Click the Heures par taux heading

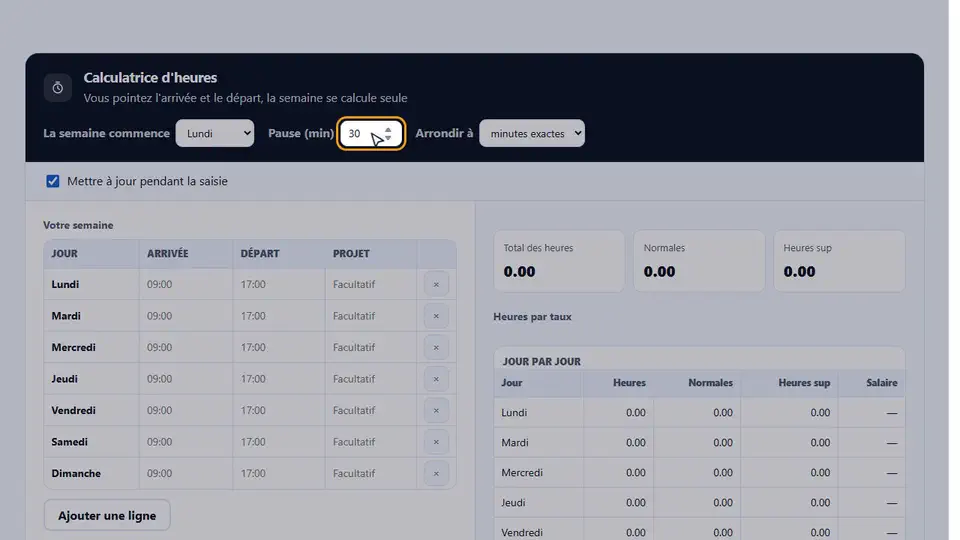(x=532, y=317)
